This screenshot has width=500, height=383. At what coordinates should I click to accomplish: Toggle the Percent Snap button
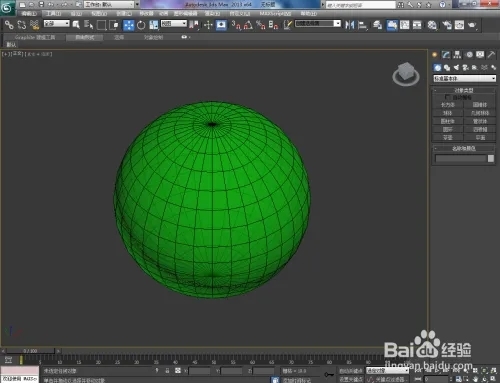tap(261, 25)
